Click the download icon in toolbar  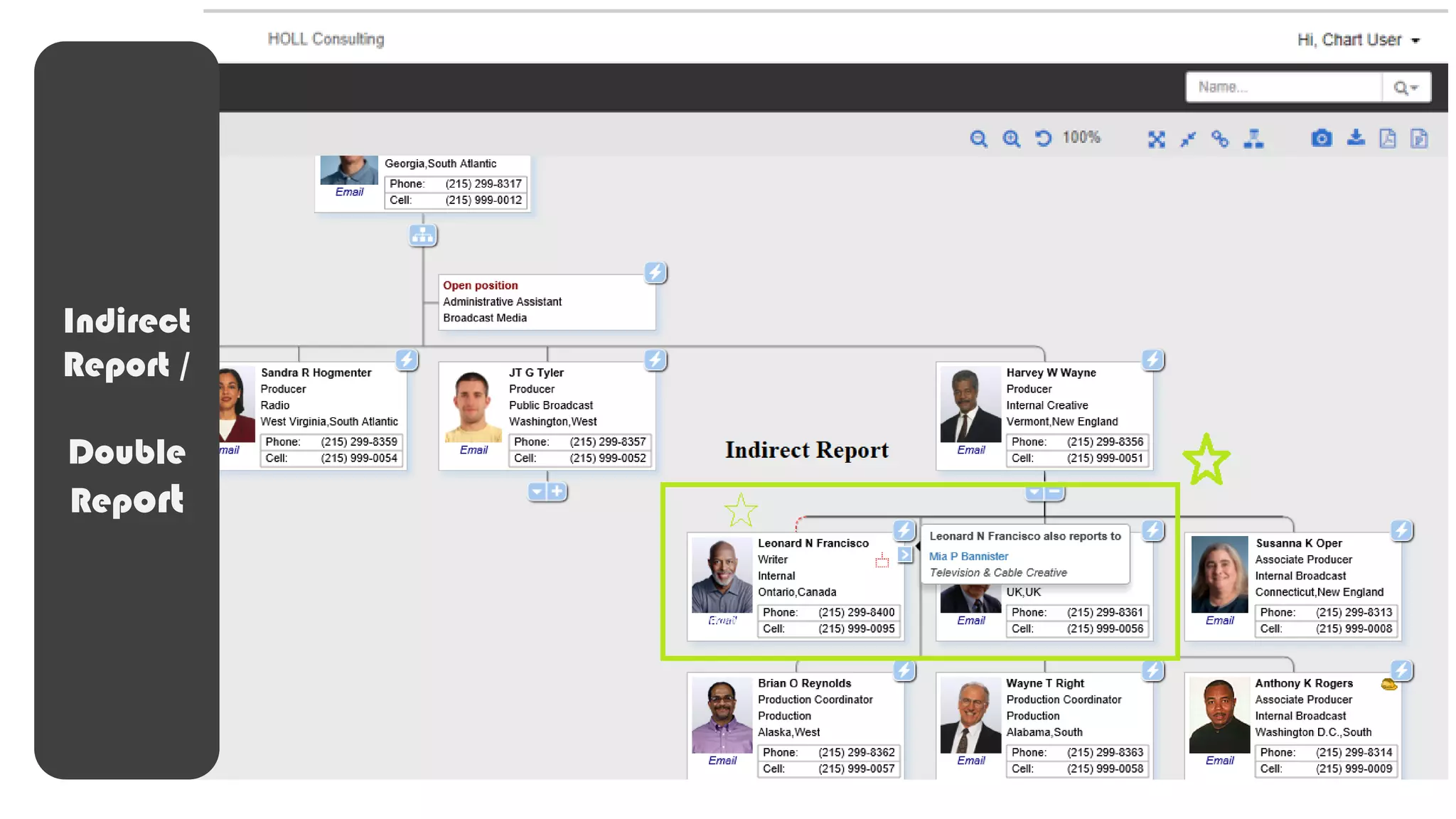pos(1356,138)
